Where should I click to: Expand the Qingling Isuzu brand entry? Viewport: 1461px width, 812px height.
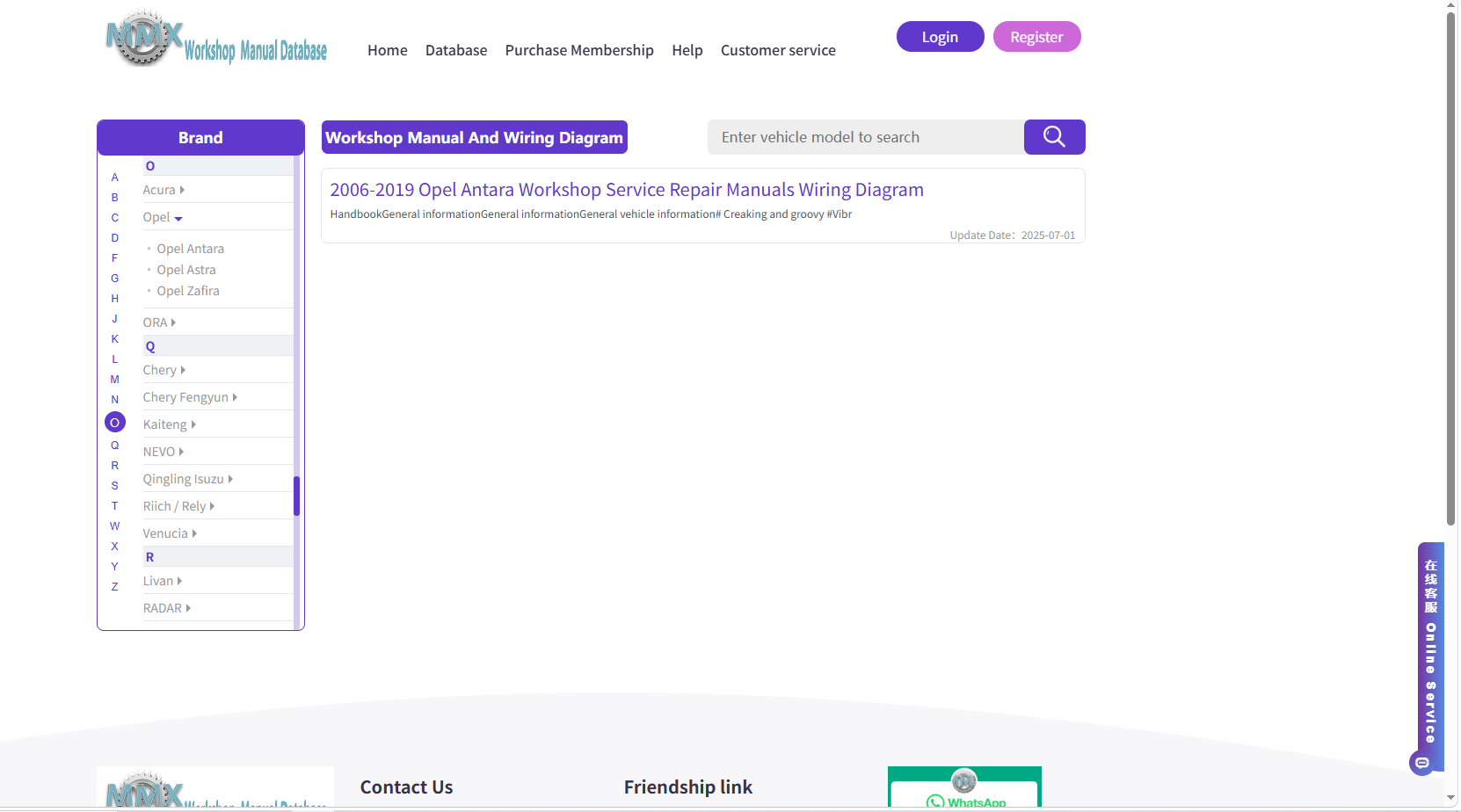coord(188,479)
